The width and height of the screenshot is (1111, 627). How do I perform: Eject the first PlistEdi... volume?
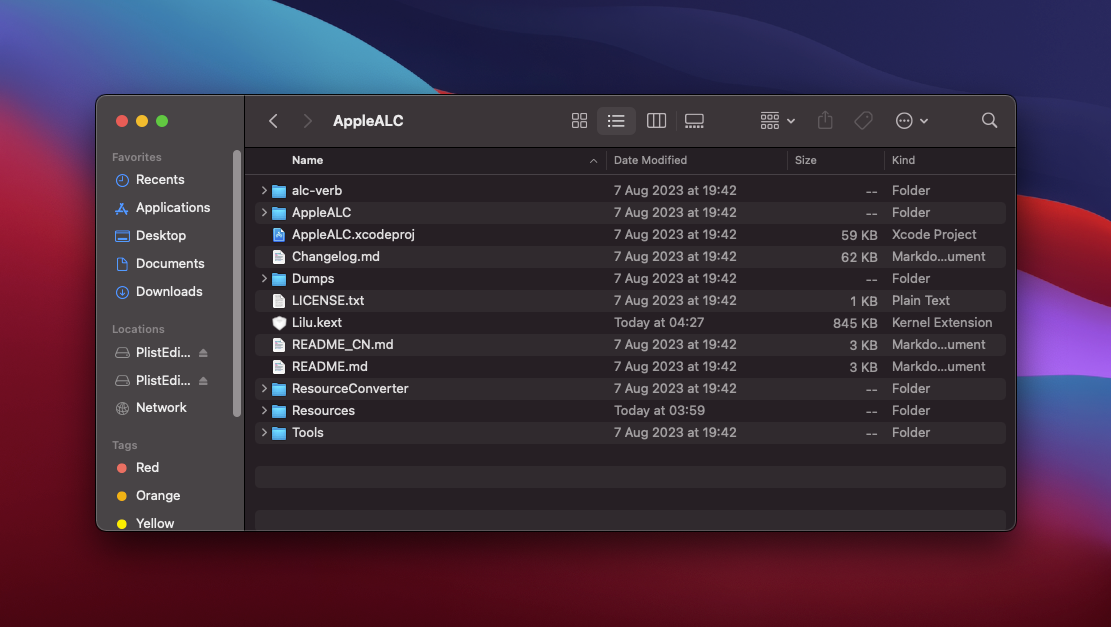pyautogui.click(x=203, y=353)
